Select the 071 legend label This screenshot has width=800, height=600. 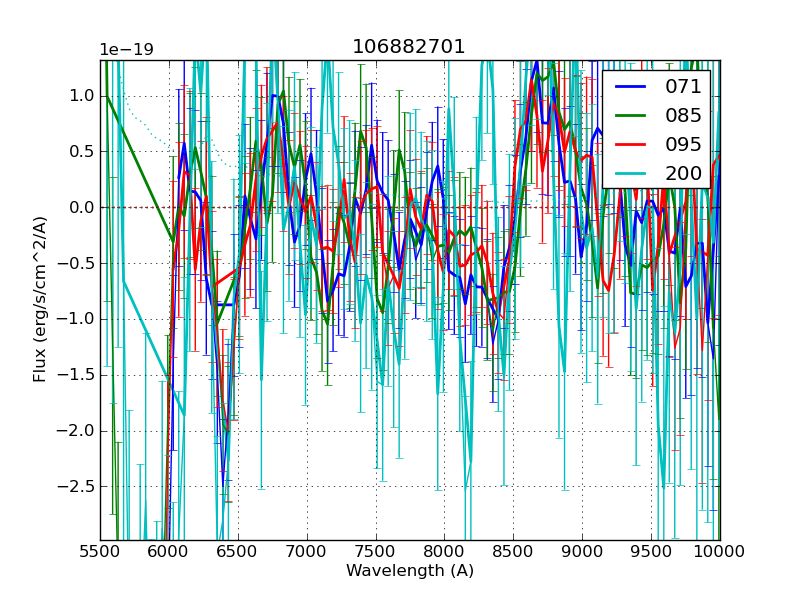click(683, 87)
